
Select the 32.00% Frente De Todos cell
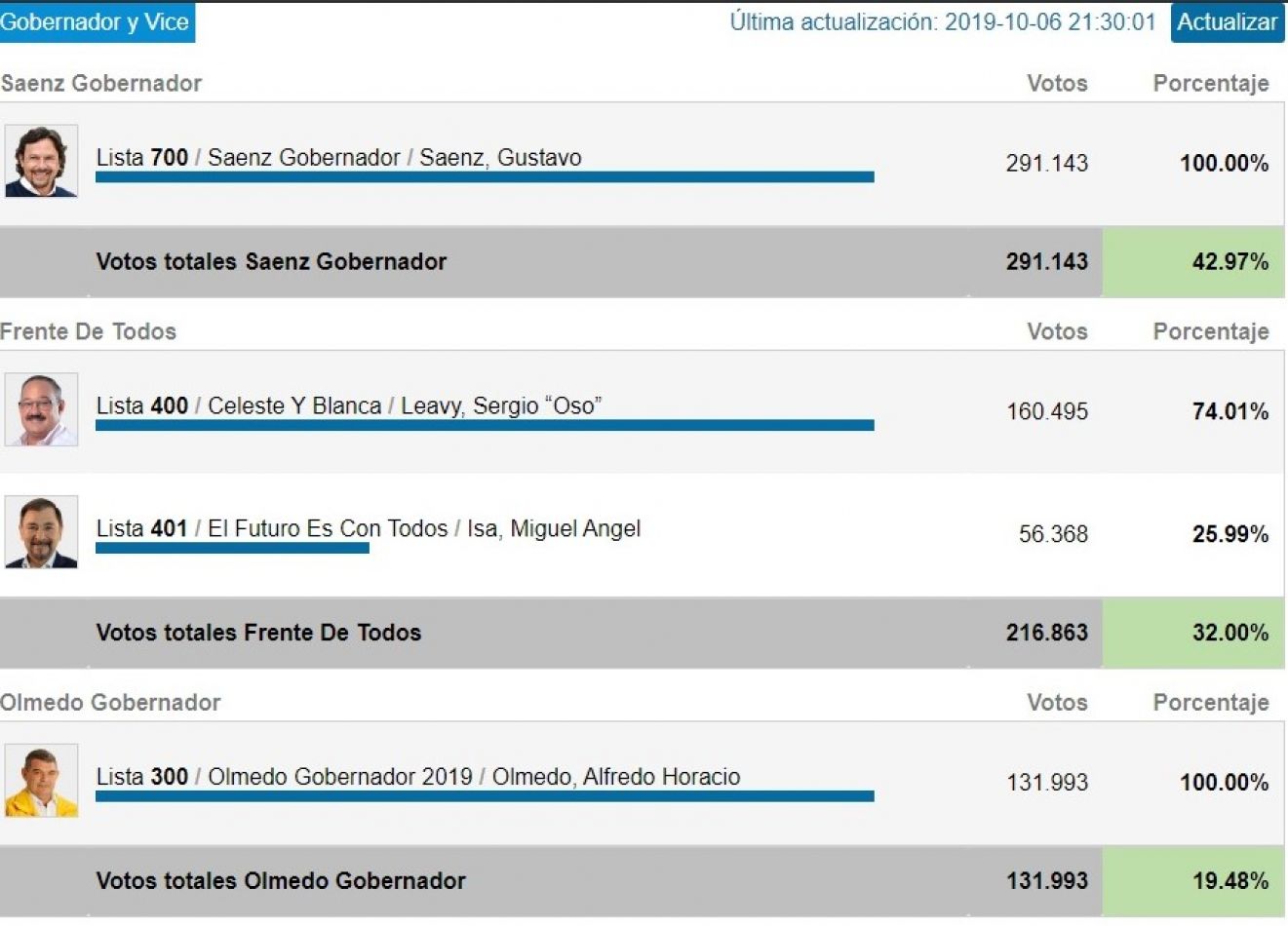(x=1193, y=633)
